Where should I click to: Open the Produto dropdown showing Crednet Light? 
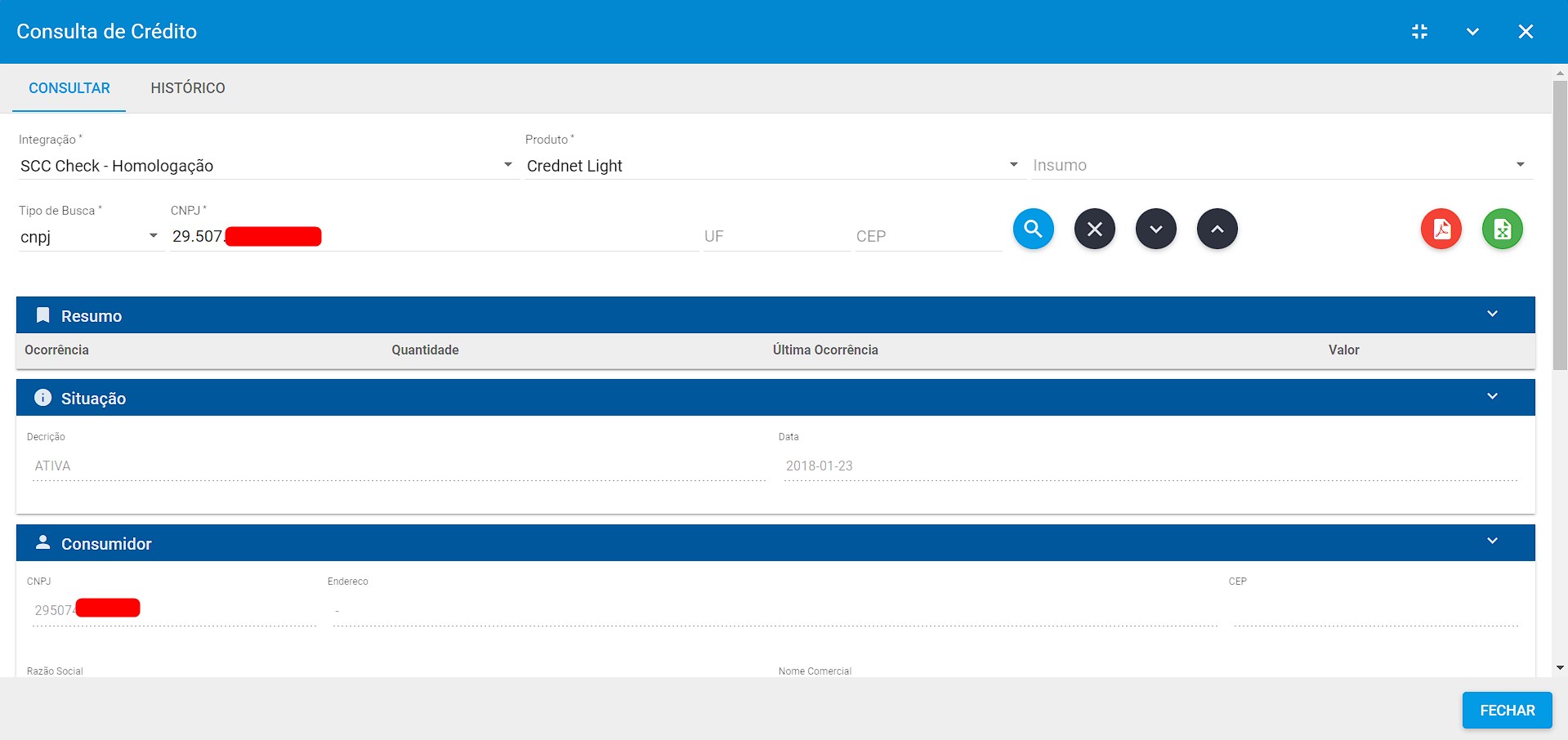[x=1013, y=164]
